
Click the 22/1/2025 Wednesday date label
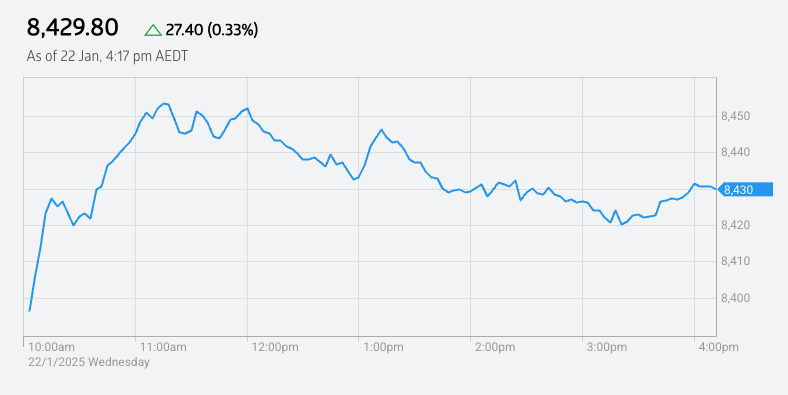(x=88, y=362)
